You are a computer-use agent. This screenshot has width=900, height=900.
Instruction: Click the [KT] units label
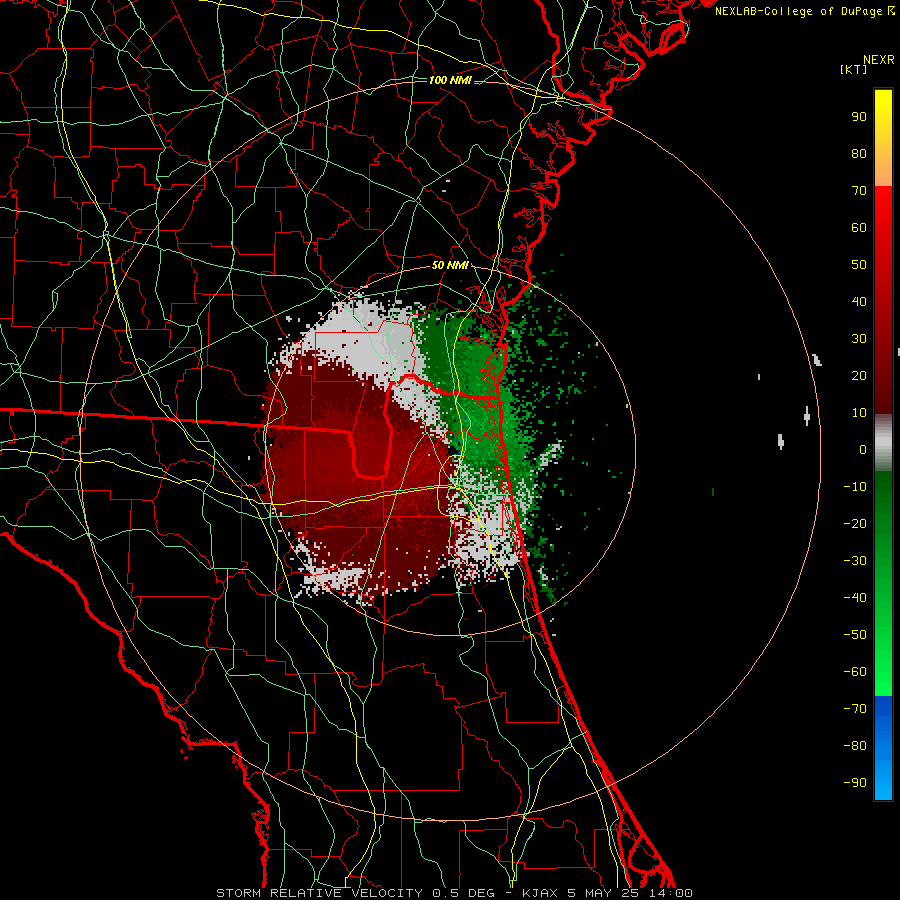(x=854, y=69)
